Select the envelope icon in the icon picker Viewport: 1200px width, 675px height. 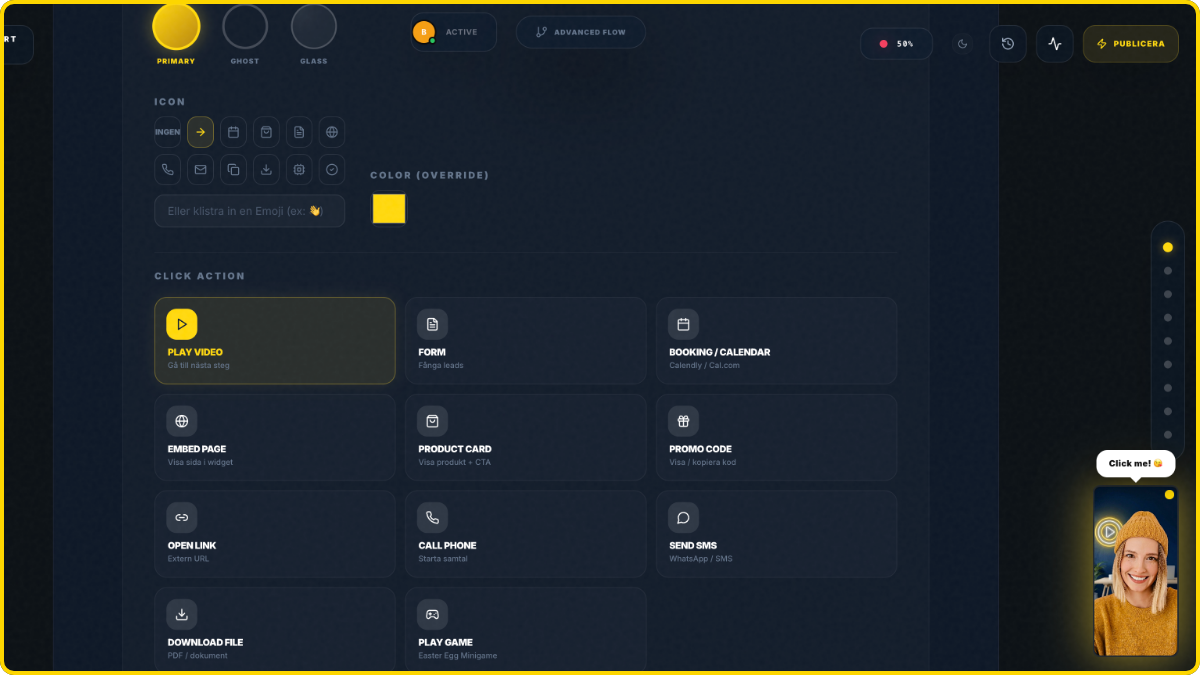200,169
